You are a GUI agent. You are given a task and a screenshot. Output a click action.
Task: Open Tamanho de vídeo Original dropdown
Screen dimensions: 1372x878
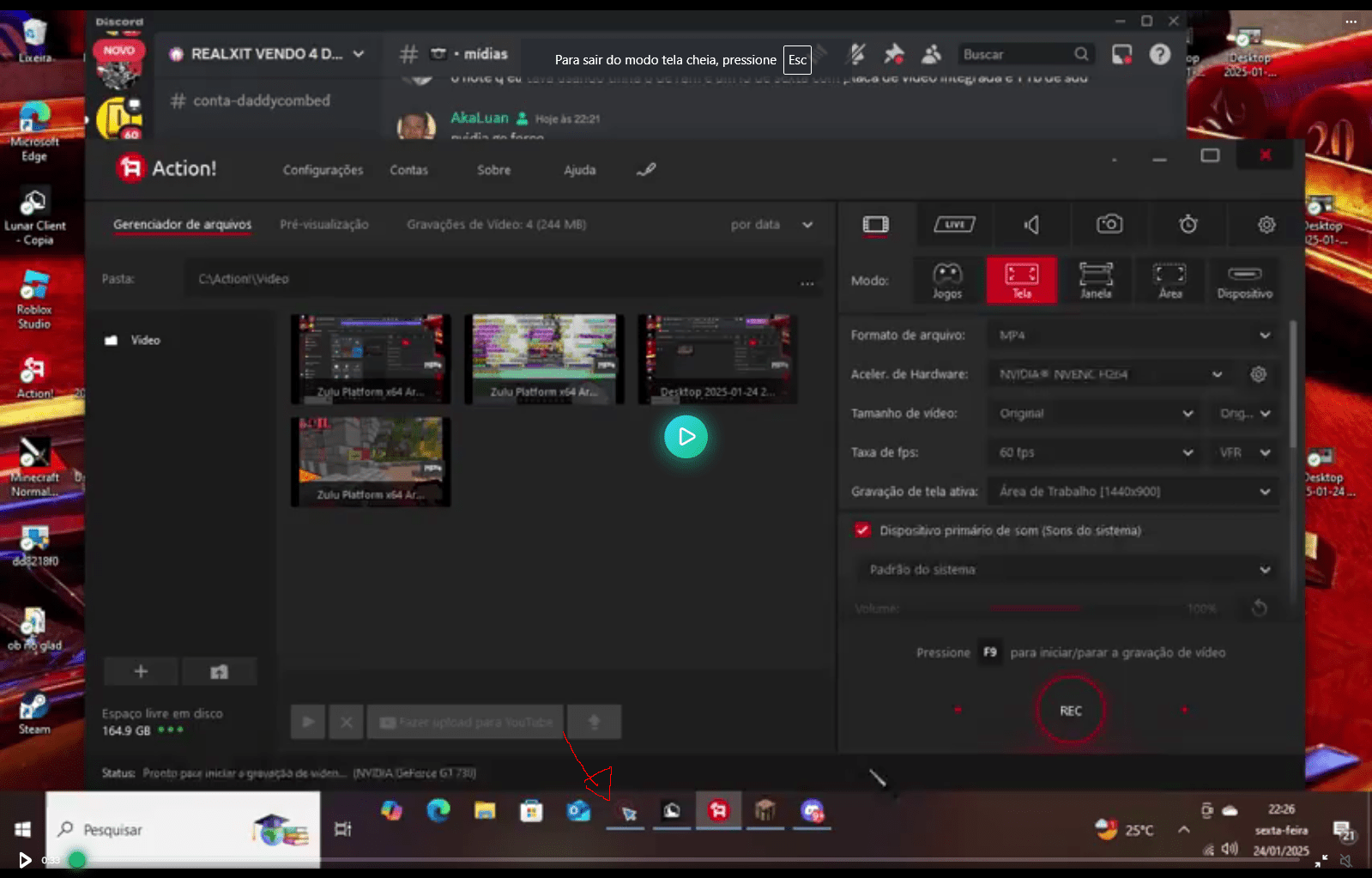(x=1095, y=413)
